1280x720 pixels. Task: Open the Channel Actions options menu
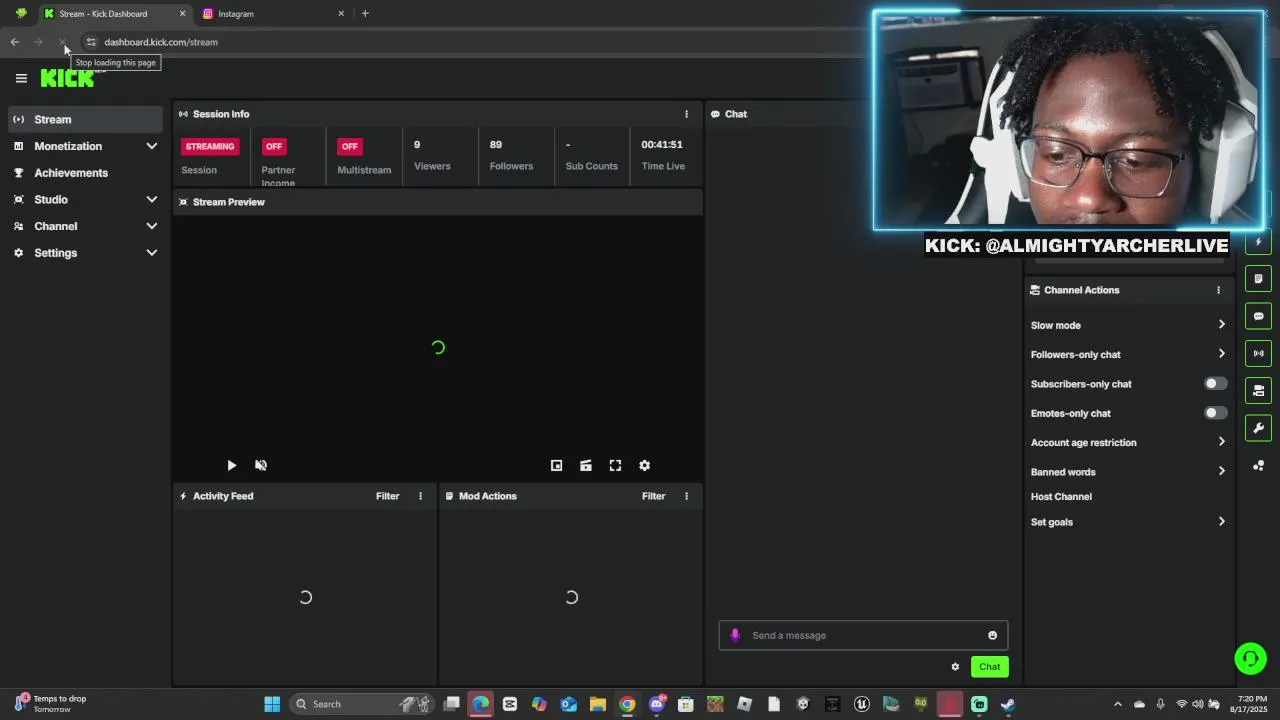tap(1218, 290)
